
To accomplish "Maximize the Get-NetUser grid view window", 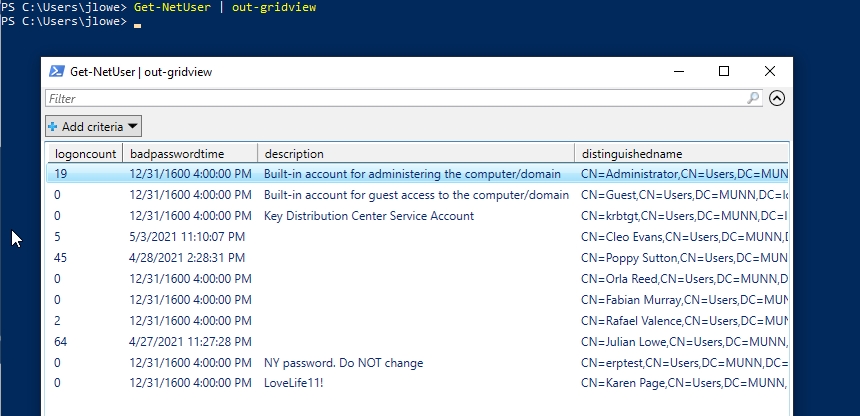I will coord(724,71).
